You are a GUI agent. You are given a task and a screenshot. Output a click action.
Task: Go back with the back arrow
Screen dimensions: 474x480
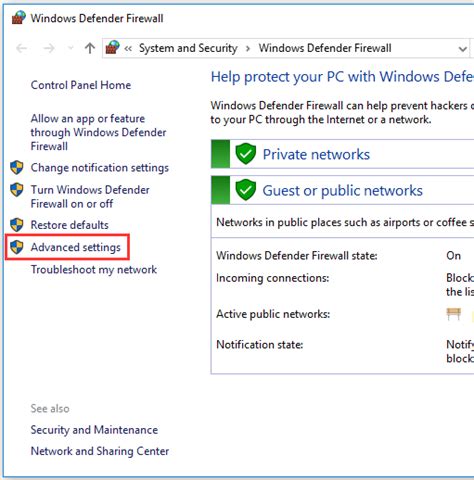coord(22,48)
